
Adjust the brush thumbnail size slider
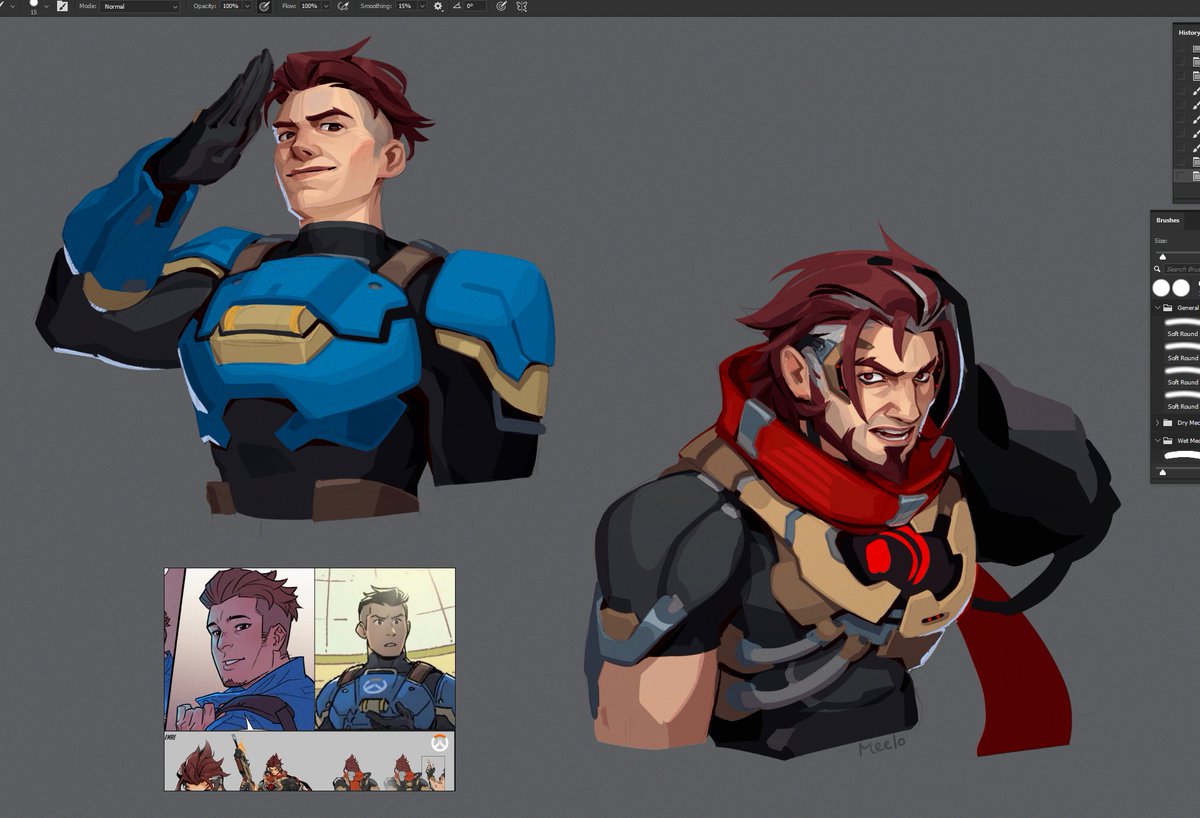pos(1163,471)
